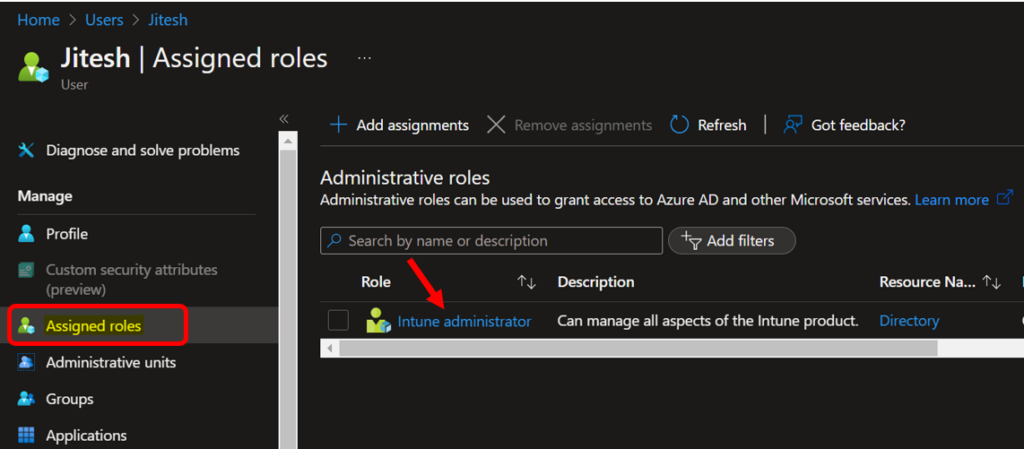Click the Groups sidebar icon
Image resolution: width=1024 pixels, height=449 pixels.
point(26,399)
